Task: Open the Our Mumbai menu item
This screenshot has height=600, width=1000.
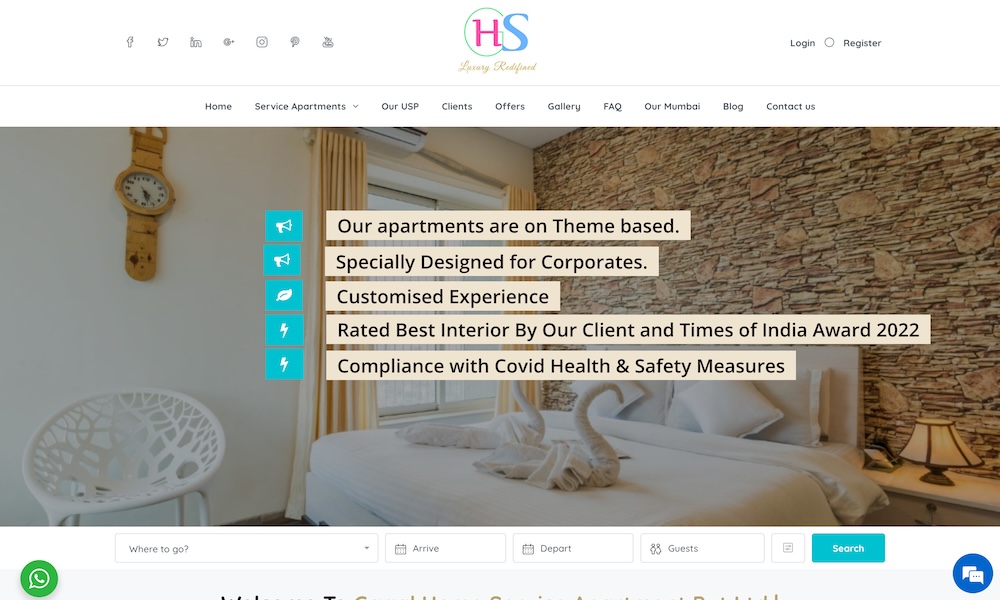Action: click(x=672, y=106)
